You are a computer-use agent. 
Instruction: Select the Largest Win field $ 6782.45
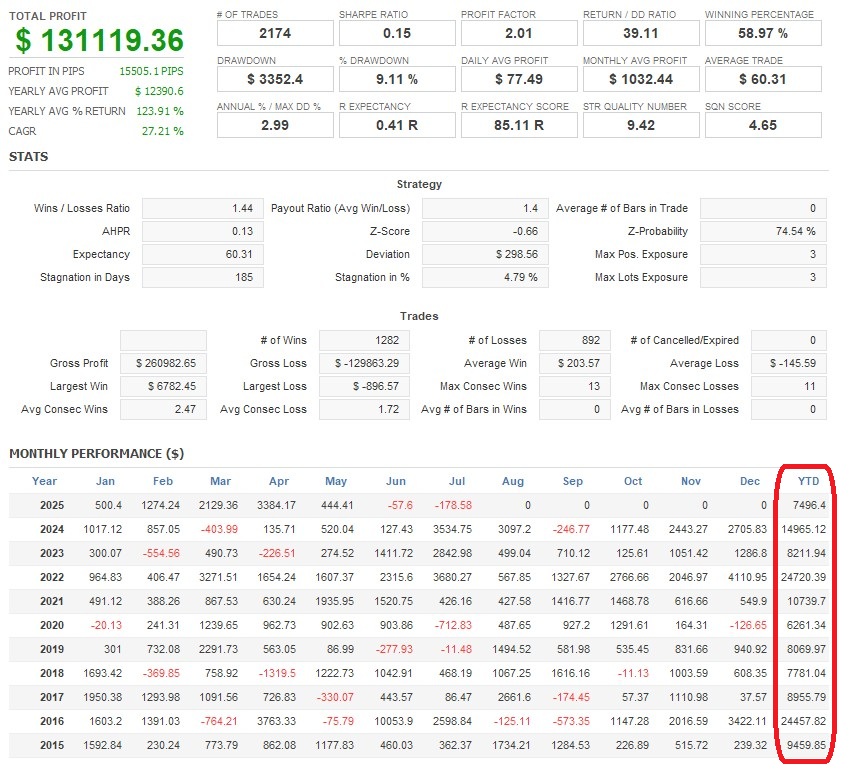point(164,387)
